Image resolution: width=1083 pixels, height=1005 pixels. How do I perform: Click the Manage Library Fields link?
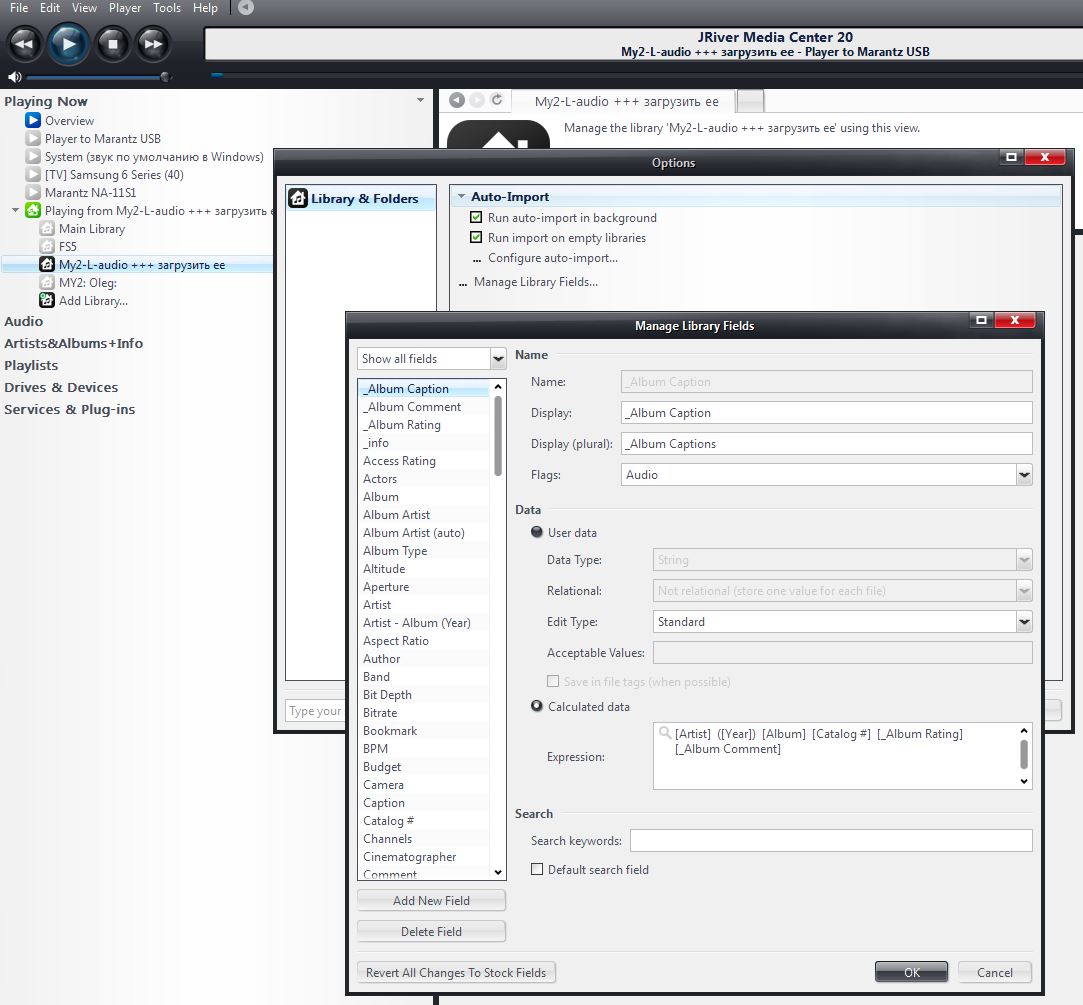(535, 282)
